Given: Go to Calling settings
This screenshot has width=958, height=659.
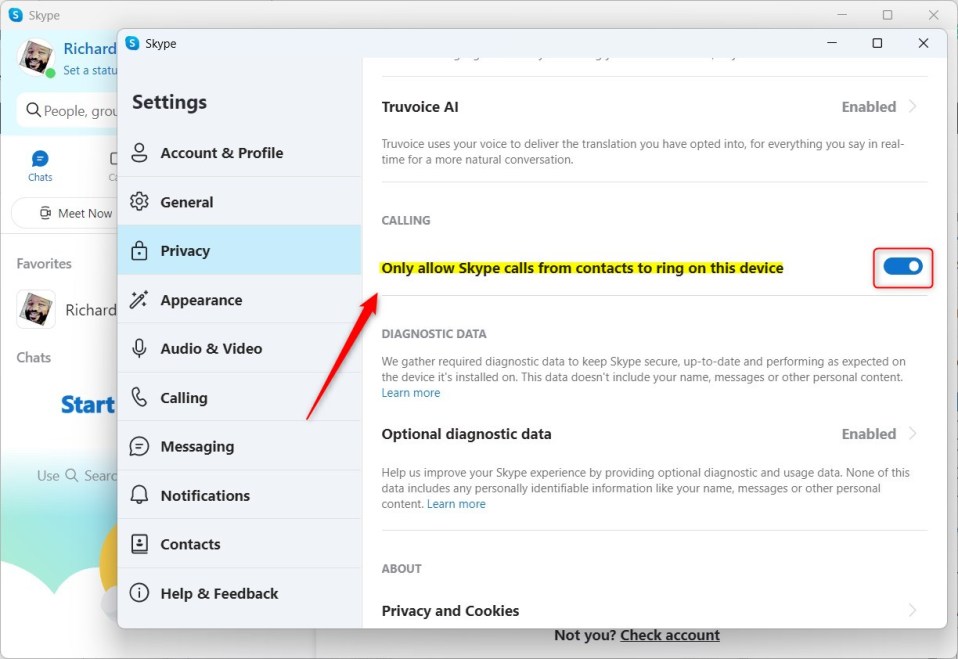Looking at the screenshot, I should coord(240,397).
